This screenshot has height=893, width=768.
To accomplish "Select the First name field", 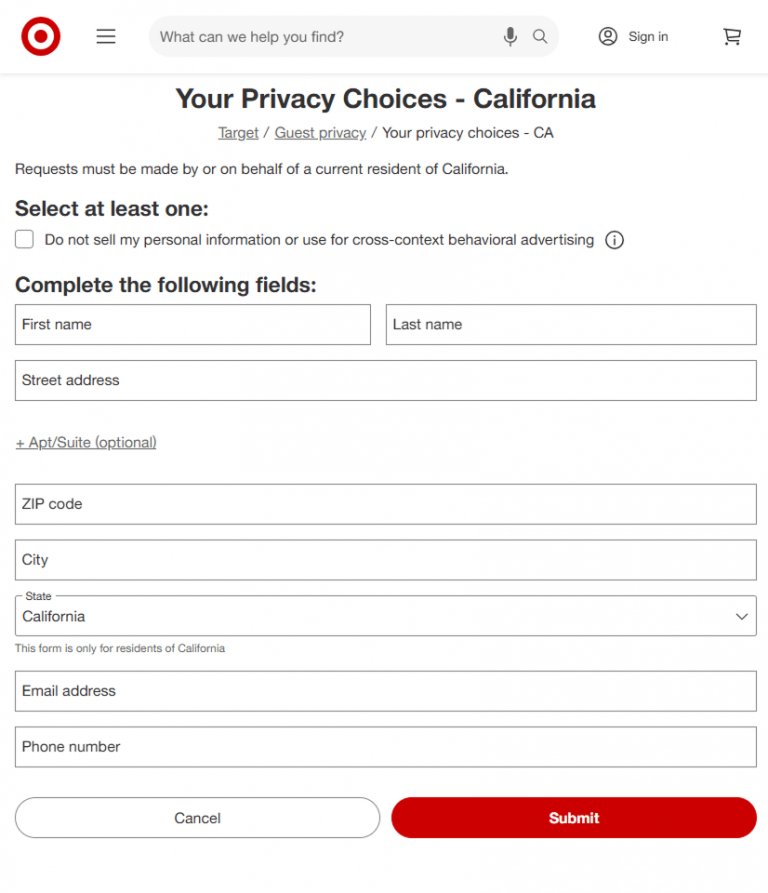I will pos(192,324).
